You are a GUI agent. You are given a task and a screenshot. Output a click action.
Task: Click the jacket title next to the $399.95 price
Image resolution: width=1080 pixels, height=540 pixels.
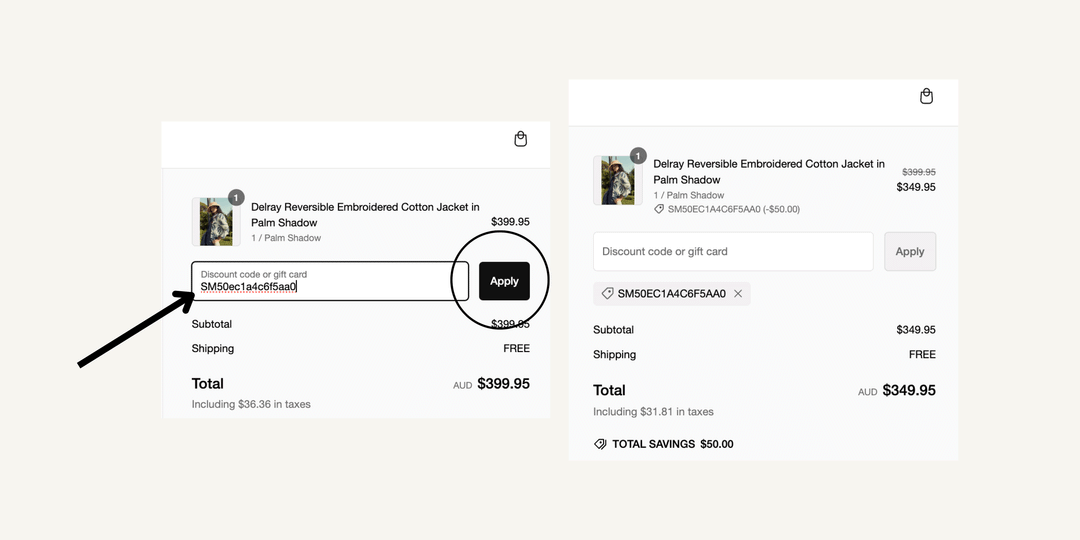365,214
